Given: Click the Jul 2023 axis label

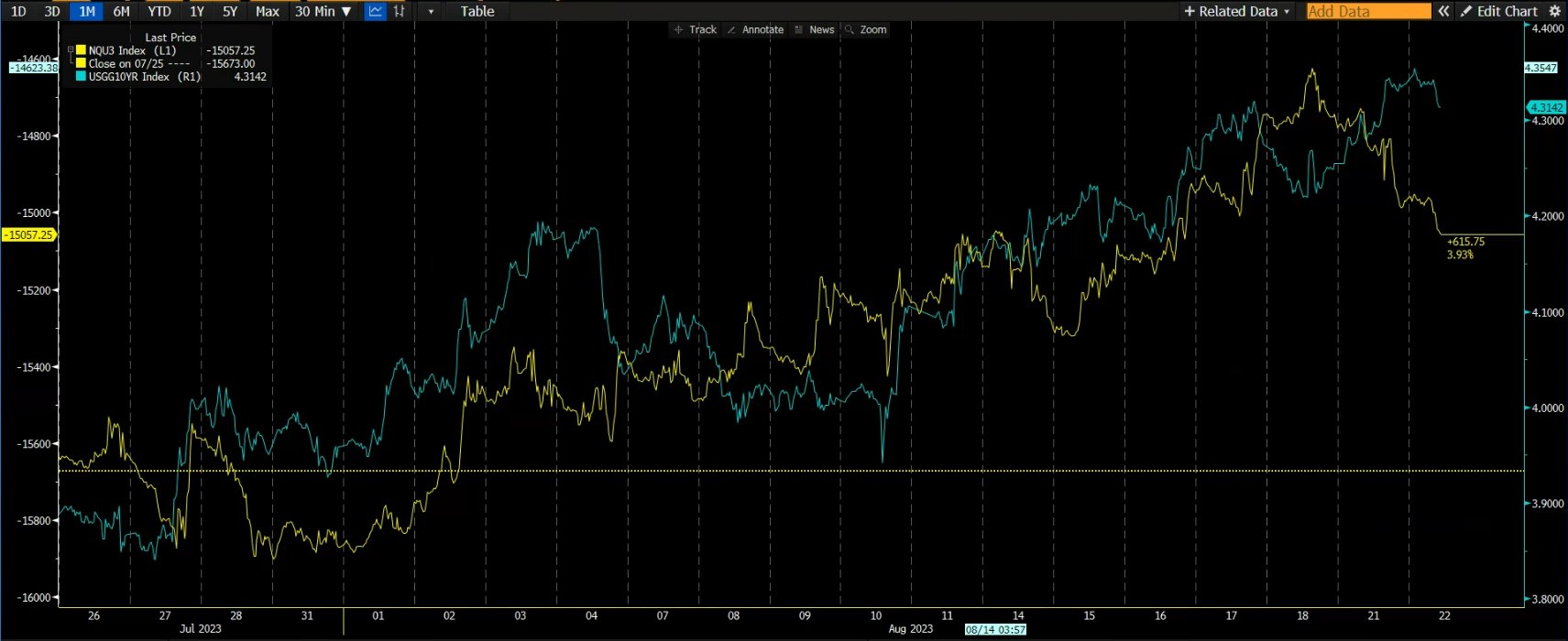Looking at the screenshot, I should point(200,629).
